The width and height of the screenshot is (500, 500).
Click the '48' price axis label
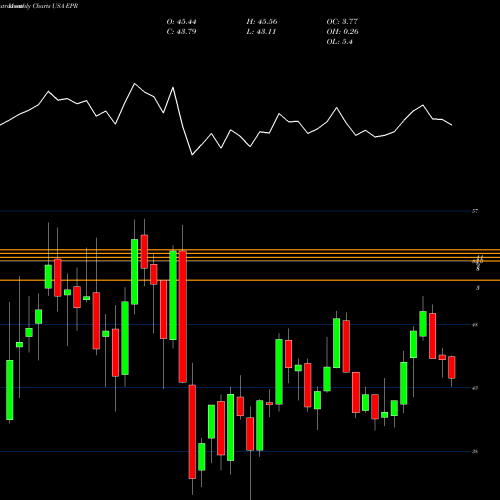click(x=475, y=325)
